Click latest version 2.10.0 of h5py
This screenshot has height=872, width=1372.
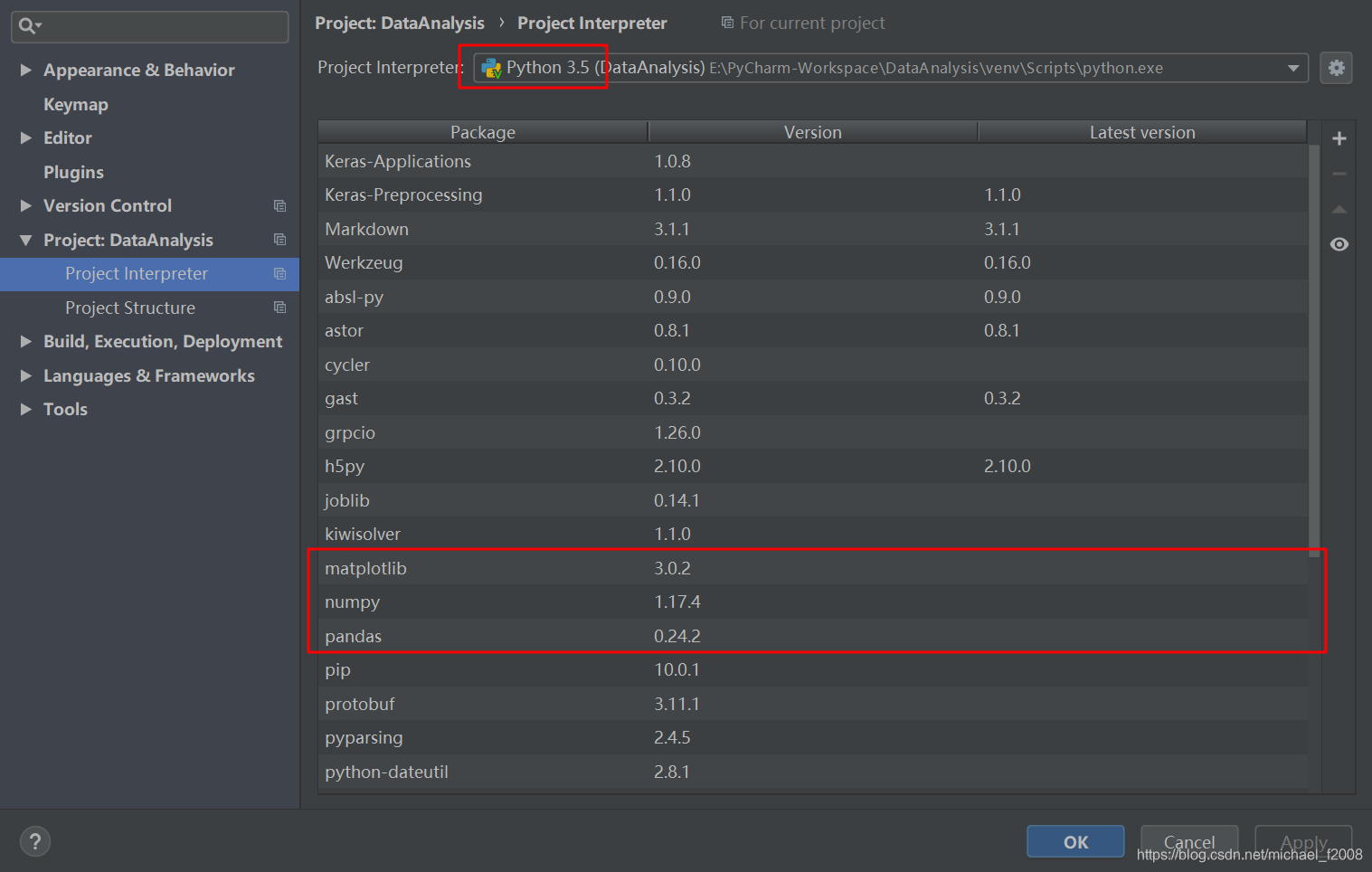click(1008, 466)
